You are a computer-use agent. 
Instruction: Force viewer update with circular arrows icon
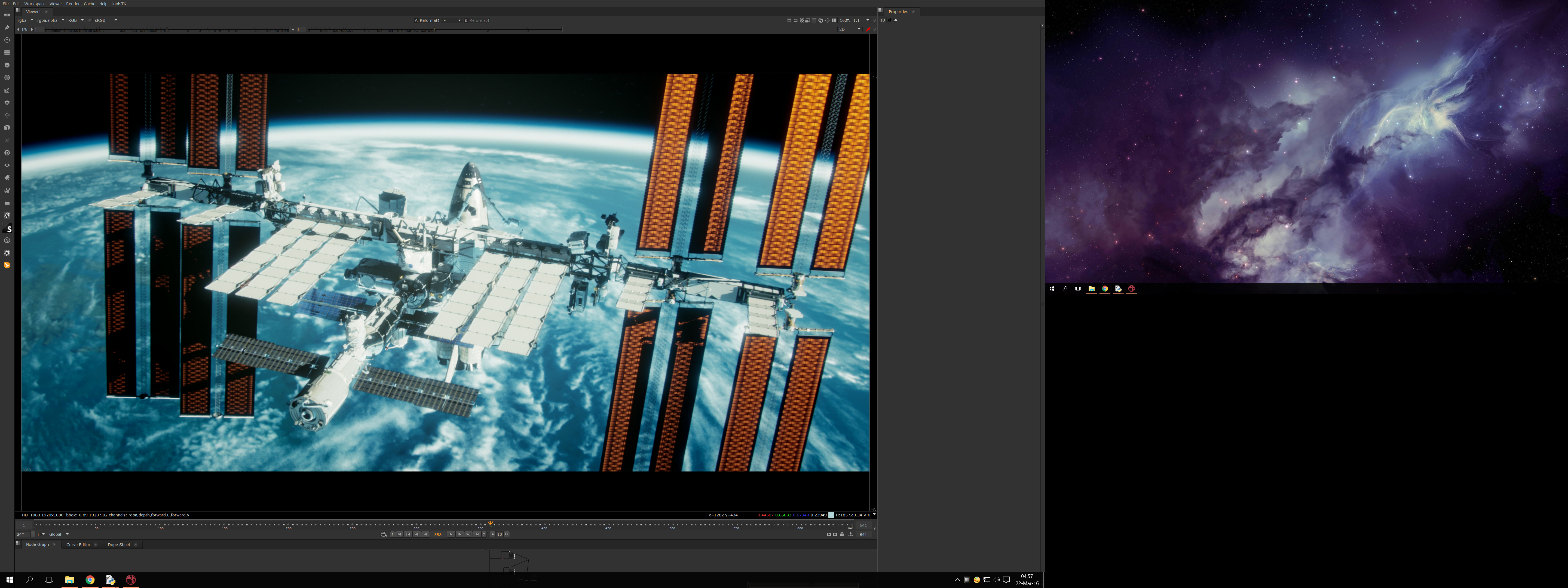pyautogui.click(x=820, y=20)
